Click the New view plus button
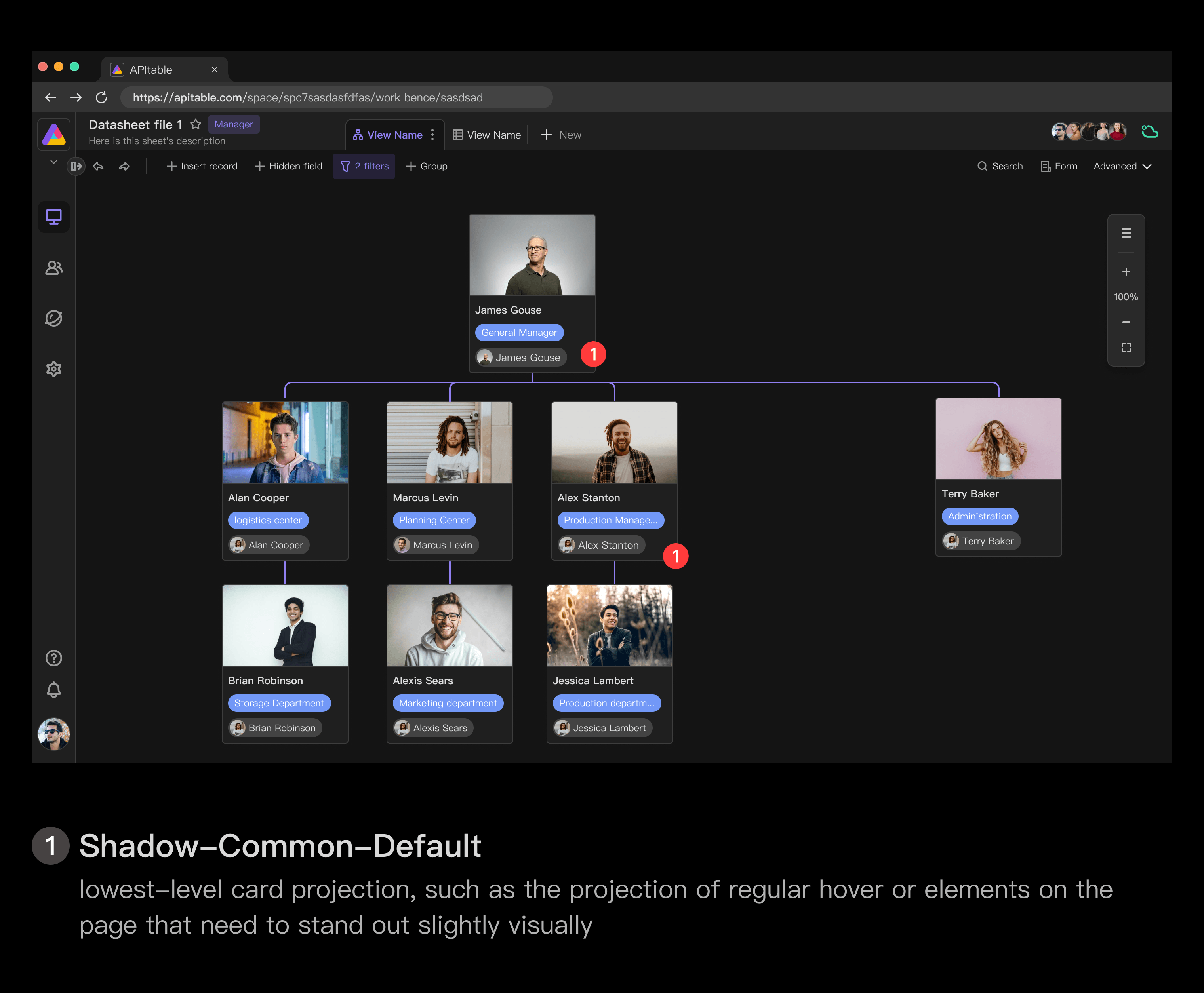The width and height of the screenshot is (1204, 993). [548, 134]
